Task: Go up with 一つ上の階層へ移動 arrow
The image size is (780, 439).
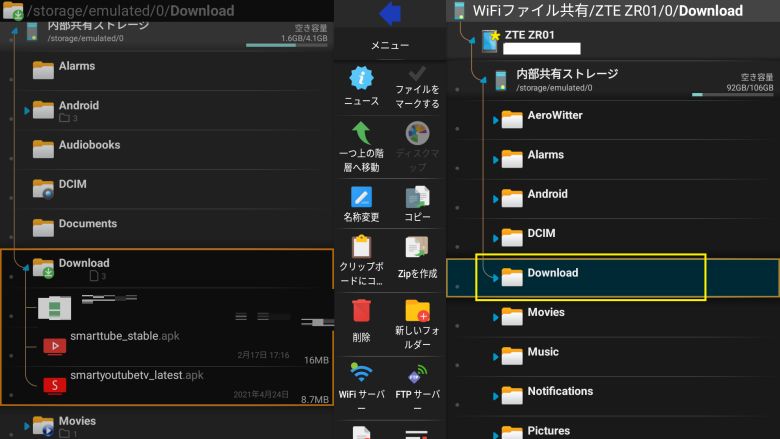Action: click(362, 133)
